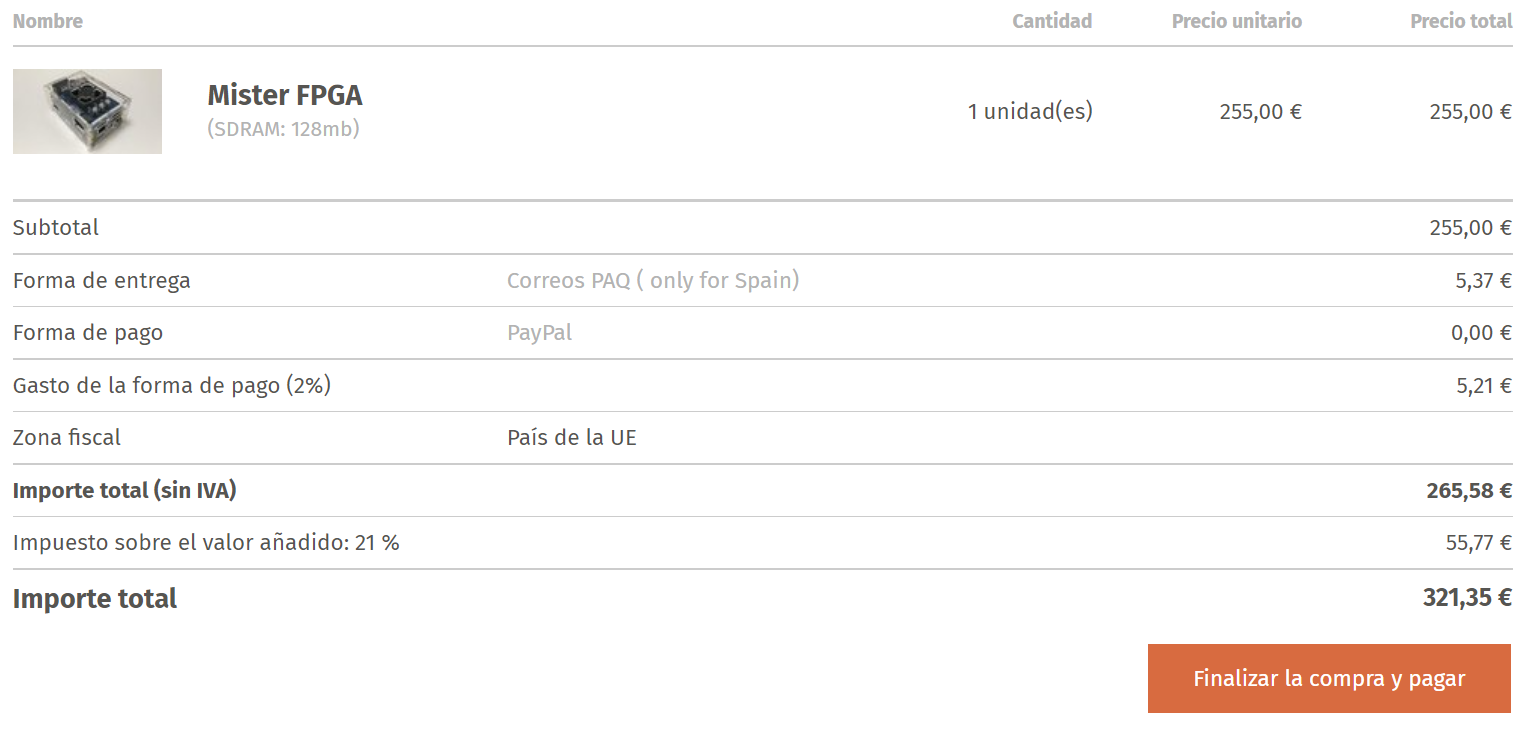The image size is (1540, 745).
Task: Click the Cantidad column header
Action: click(1052, 21)
